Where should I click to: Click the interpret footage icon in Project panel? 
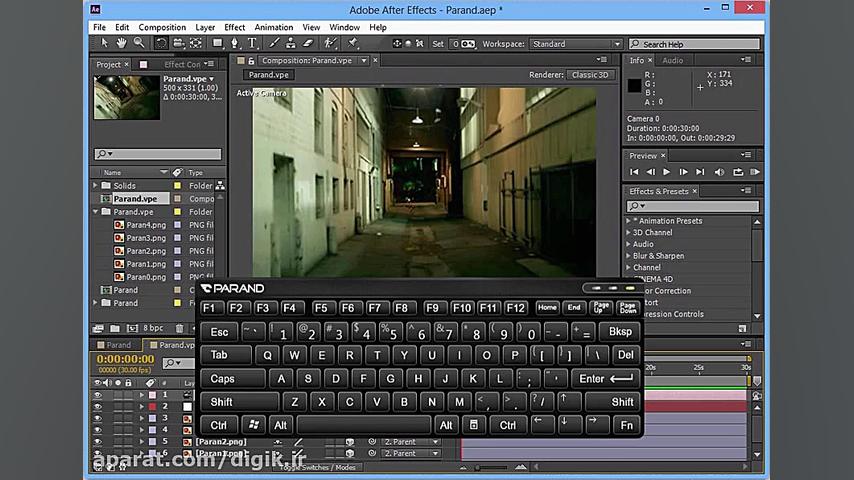point(98,329)
